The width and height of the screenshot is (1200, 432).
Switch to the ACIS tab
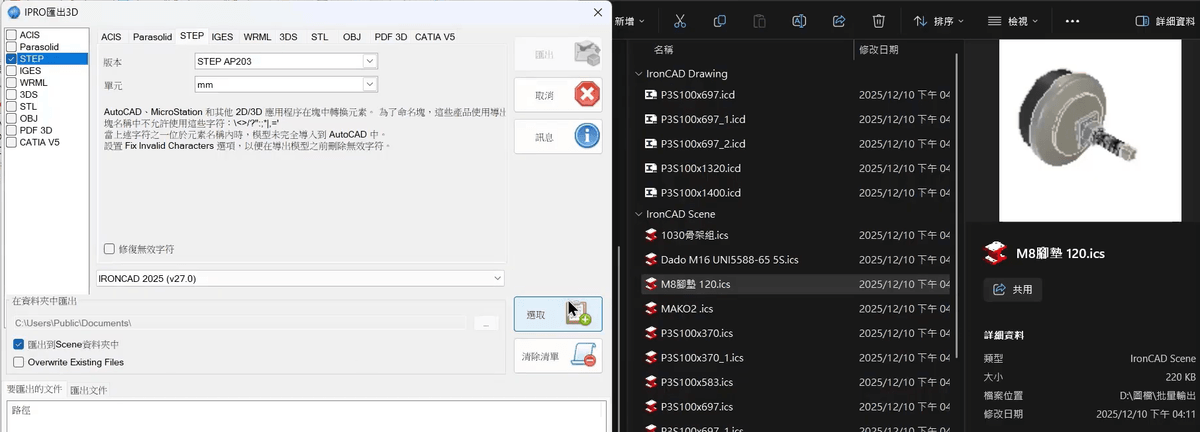point(111,37)
